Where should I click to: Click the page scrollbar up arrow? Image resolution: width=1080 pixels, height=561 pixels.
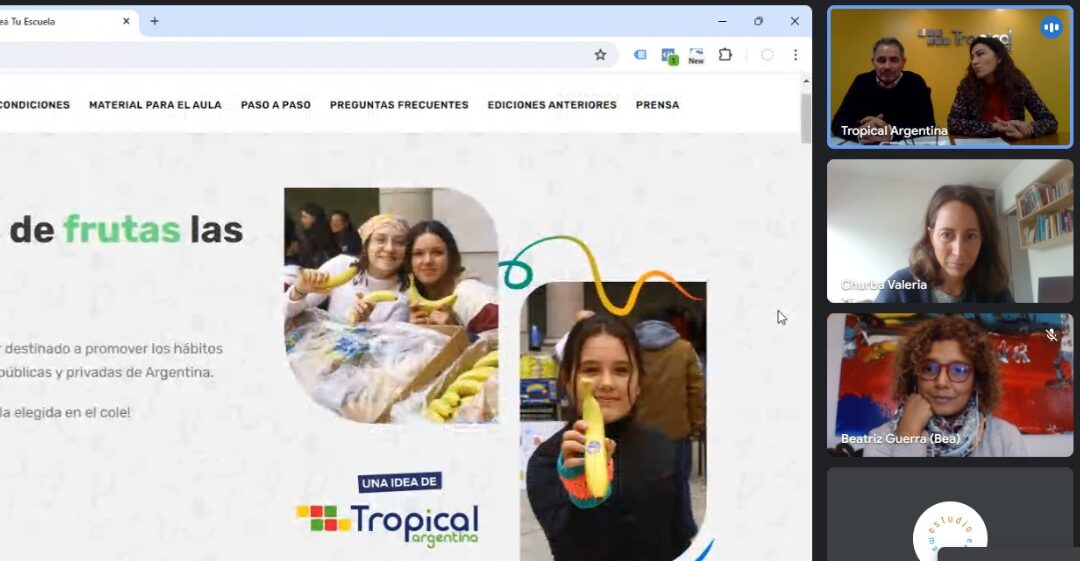pos(805,81)
